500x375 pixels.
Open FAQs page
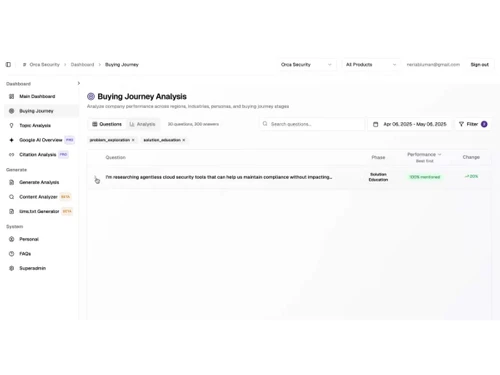point(25,254)
